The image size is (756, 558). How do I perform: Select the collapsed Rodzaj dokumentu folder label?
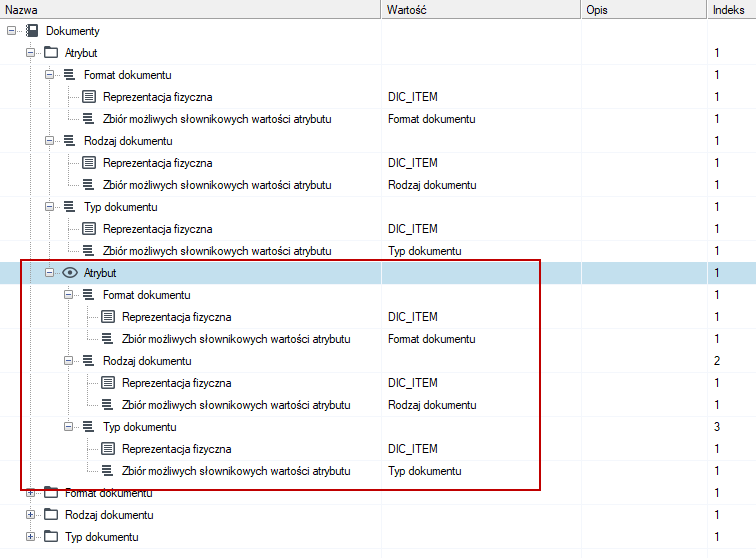[109, 515]
